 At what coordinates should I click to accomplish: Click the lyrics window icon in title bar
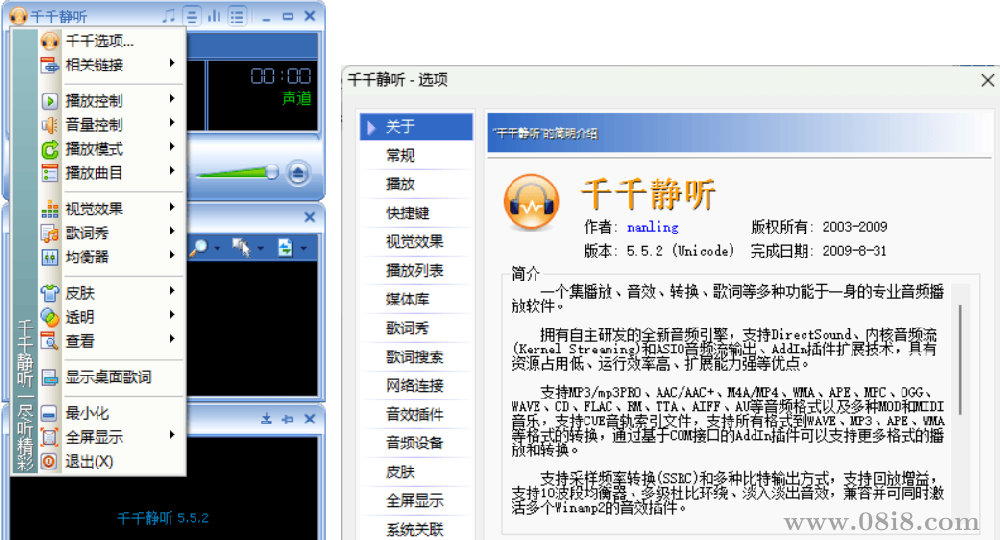pos(191,15)
